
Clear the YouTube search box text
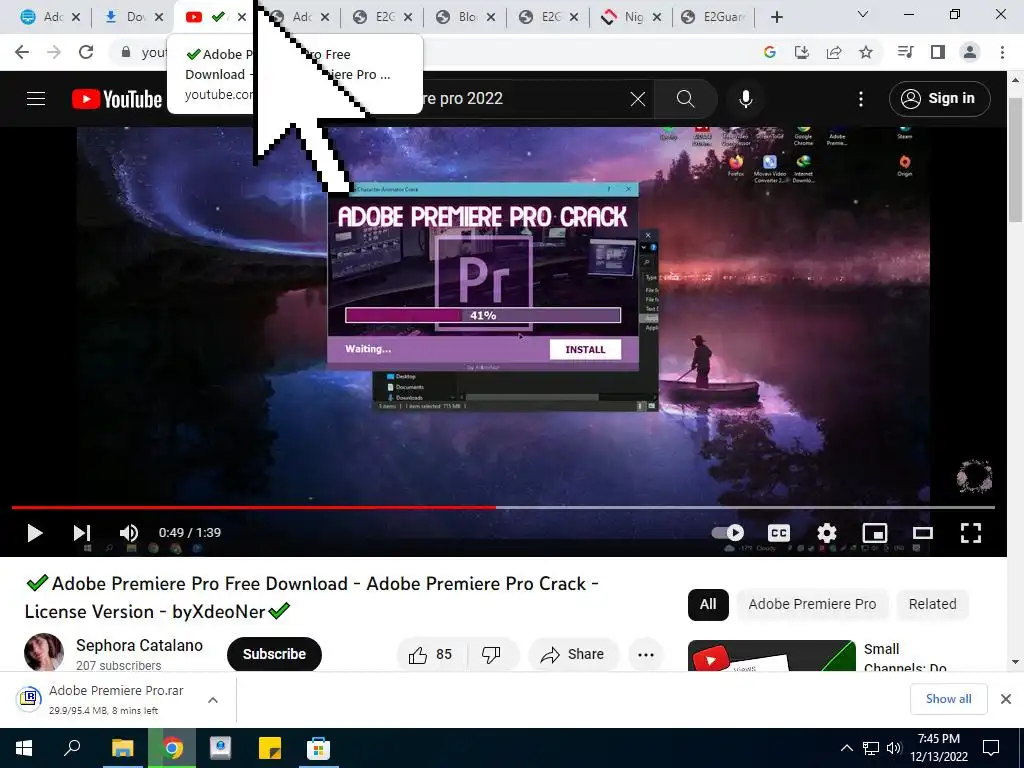[x=637, y=99]
